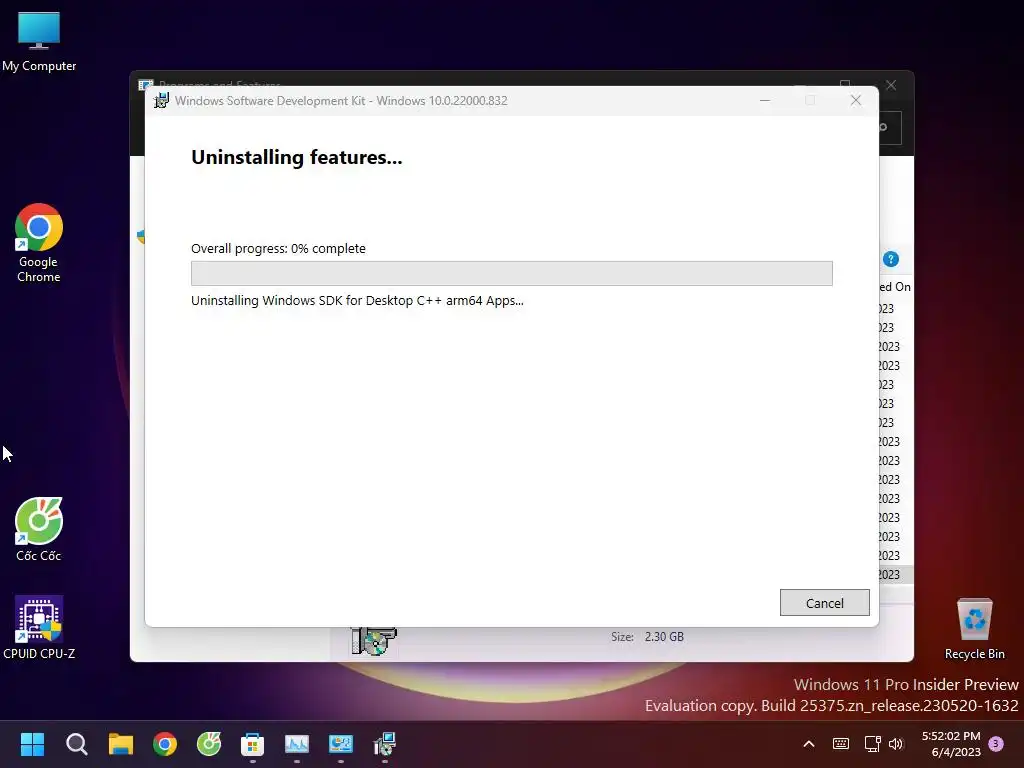Click the SDK installer title bar icon
The height and width of the screenshot is (768, 1024).
coord(161,101)
